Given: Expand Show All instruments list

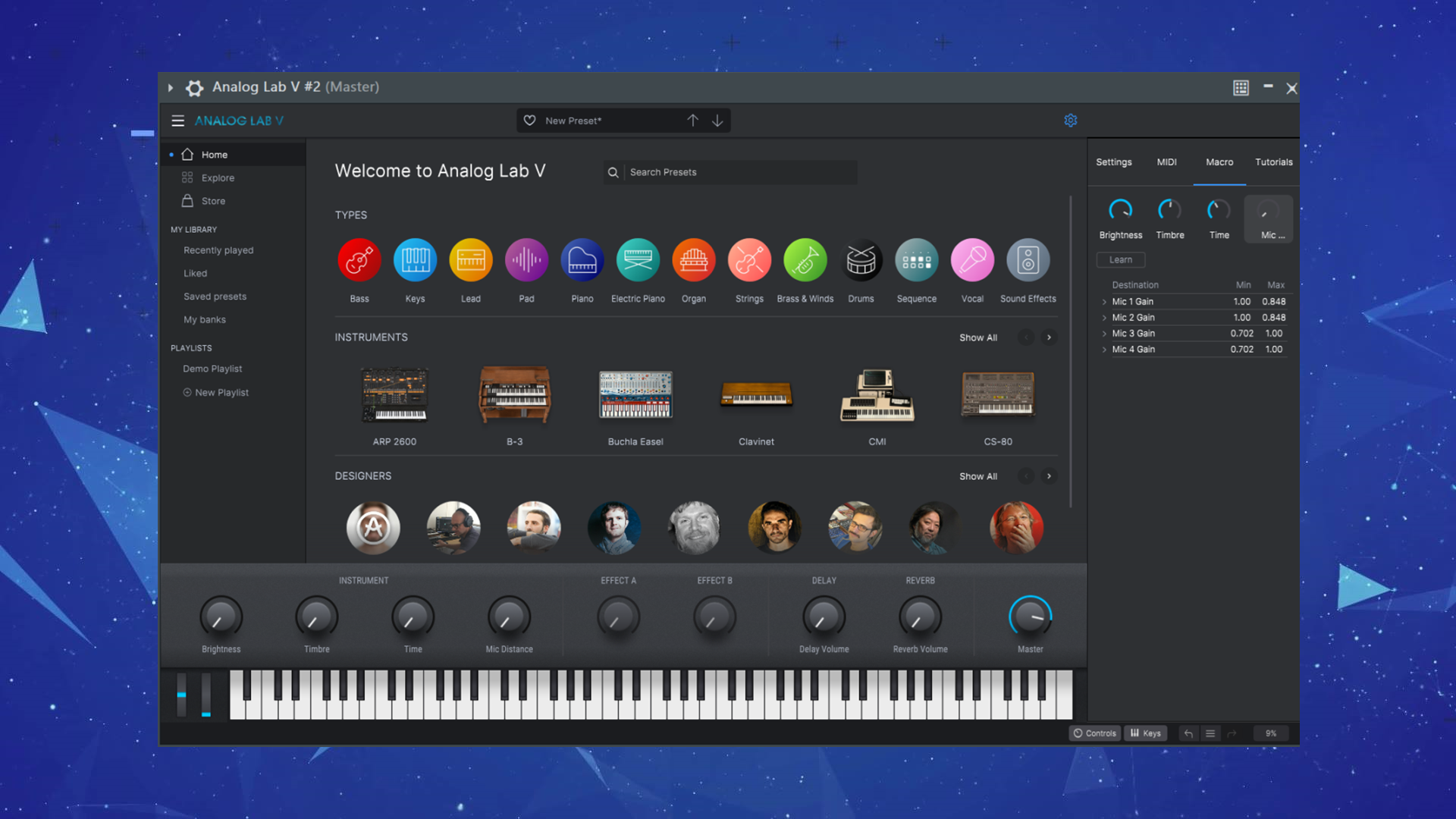Looking at the screenshot, I should [977, 337].
